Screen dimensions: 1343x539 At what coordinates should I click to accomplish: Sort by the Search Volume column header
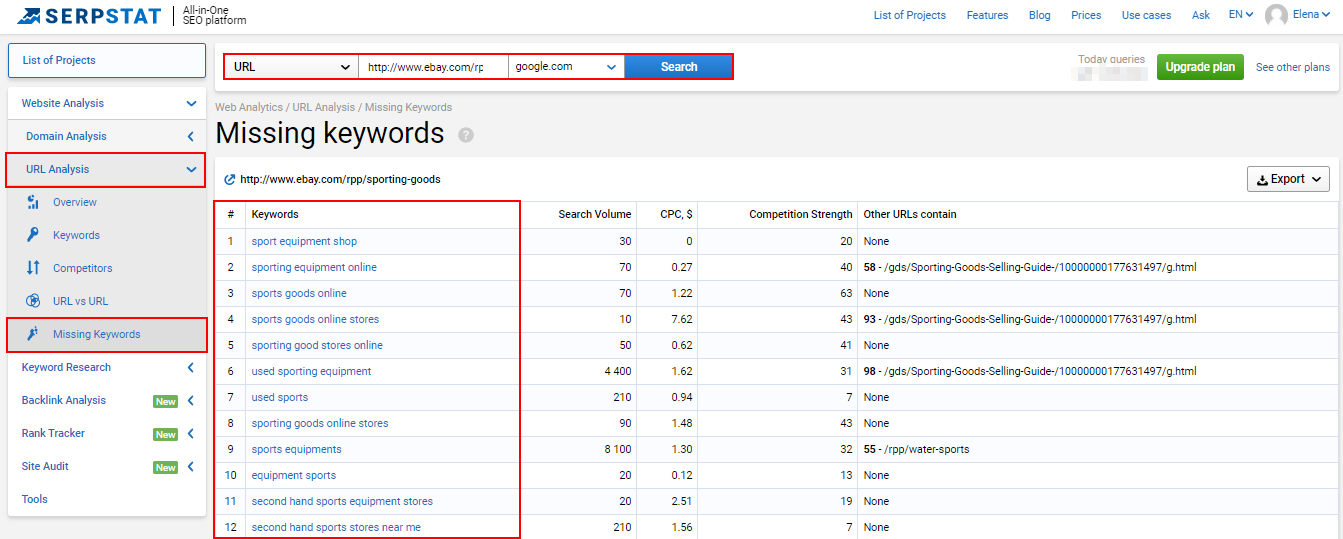click(595, 214)
